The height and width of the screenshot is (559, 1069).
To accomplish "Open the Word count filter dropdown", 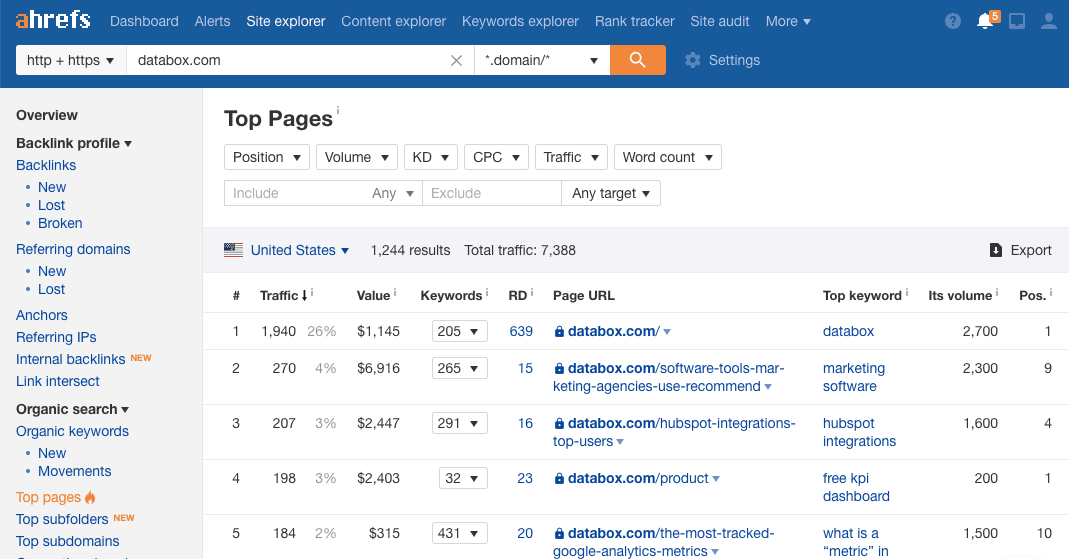I will pos(667,157).
